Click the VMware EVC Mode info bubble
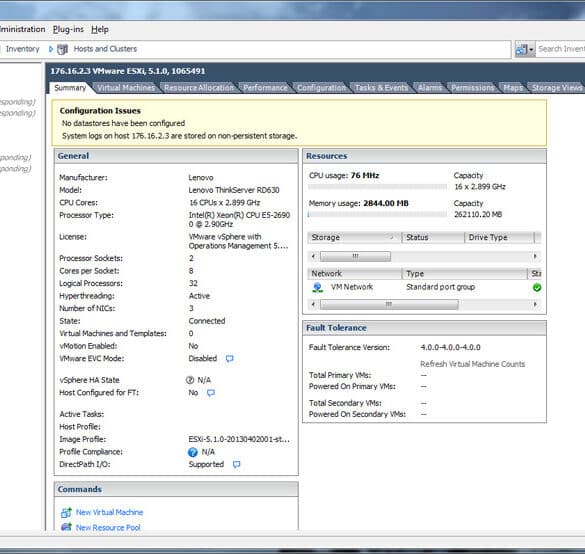The width and height of the screenshot is (585, 554). (230, 359)
